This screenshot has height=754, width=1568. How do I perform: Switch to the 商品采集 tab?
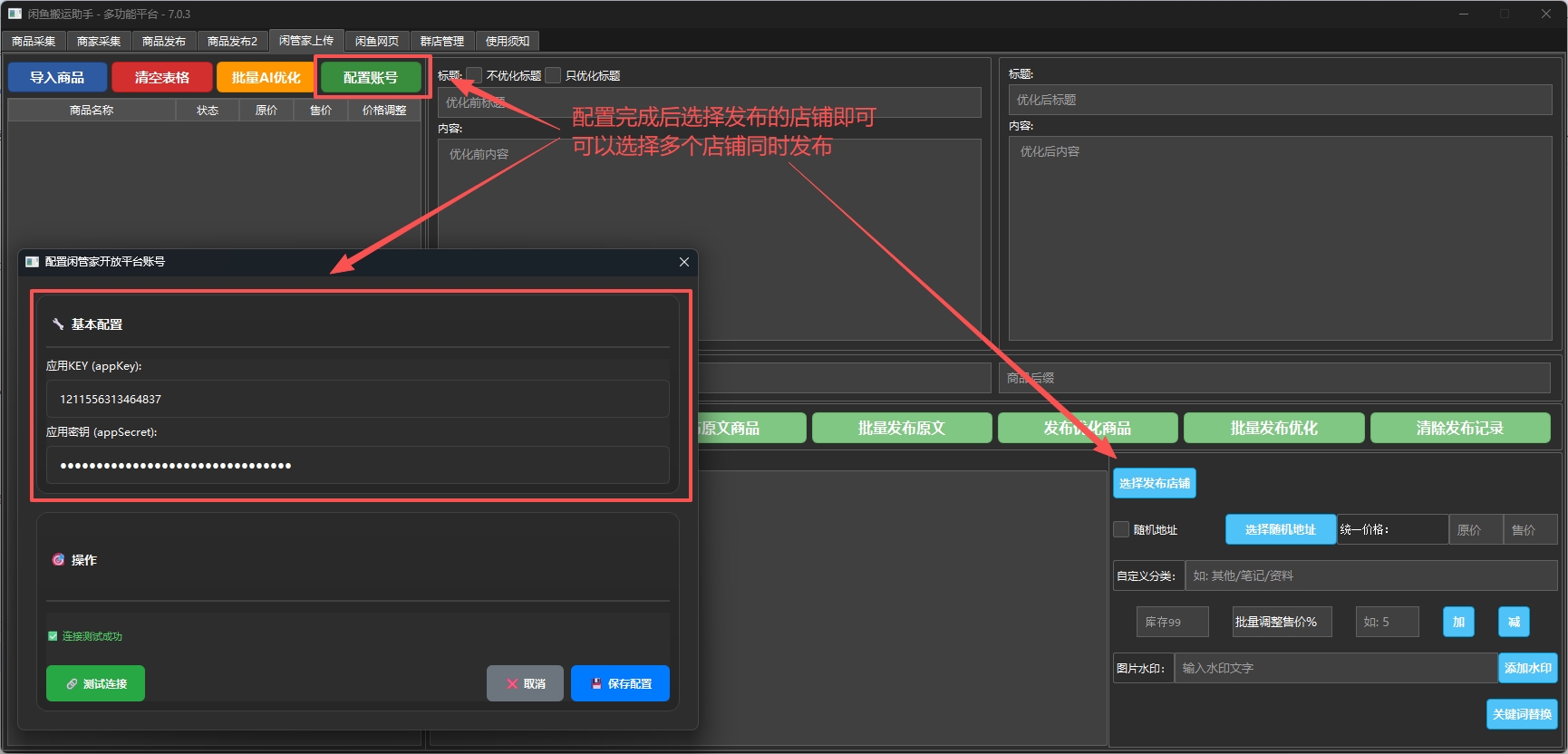click(34, 42)
